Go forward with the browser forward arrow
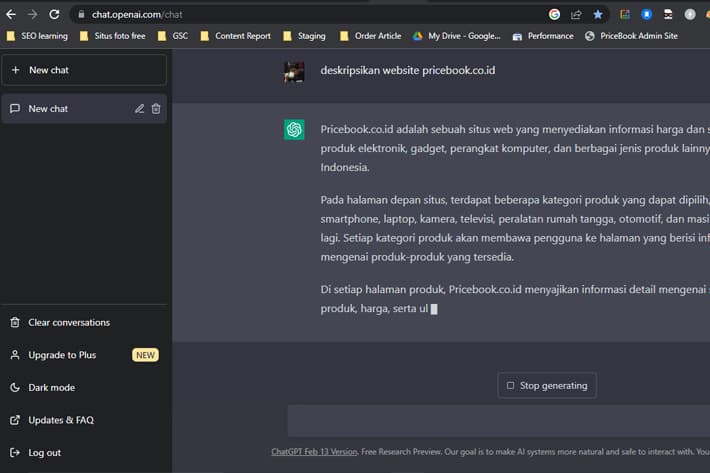The width and height of the screenshot is (710, 473). click(32, 14)
